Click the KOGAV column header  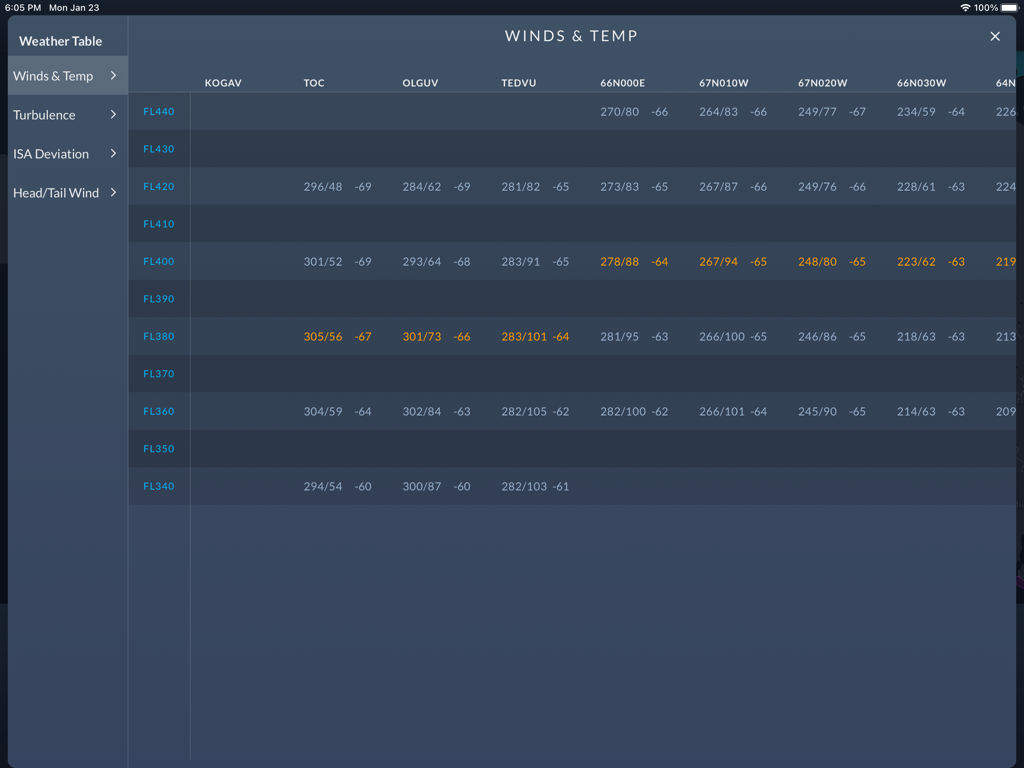tap(222, 83)
